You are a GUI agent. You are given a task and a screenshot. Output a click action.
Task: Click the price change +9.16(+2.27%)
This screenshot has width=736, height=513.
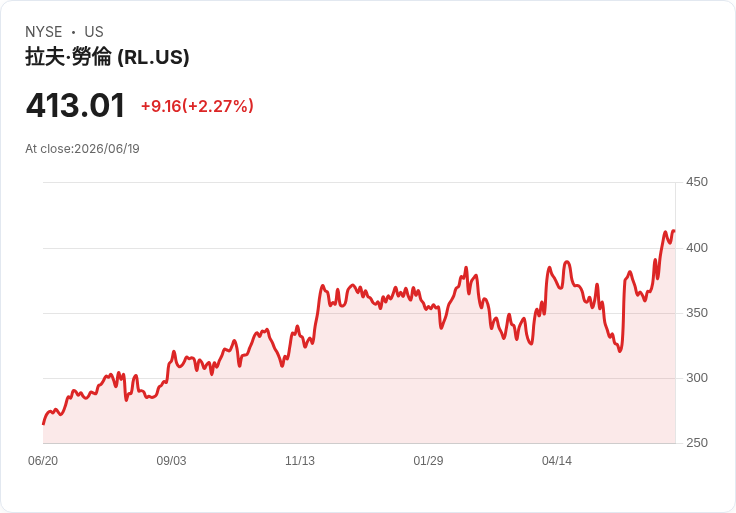pyautogui.click(x=197, y=106)
